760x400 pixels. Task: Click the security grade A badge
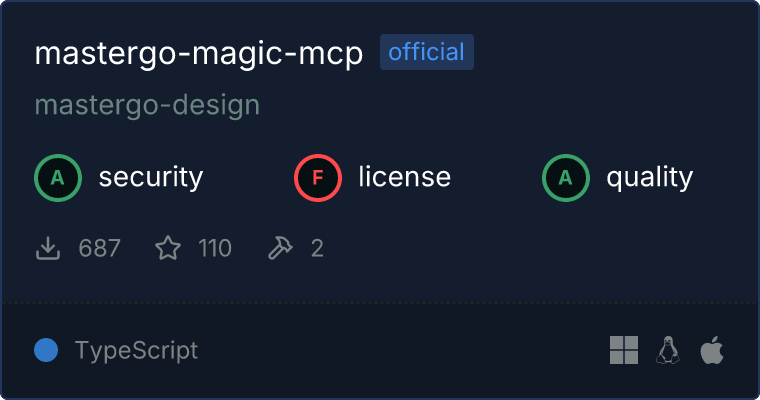point(58,178)
